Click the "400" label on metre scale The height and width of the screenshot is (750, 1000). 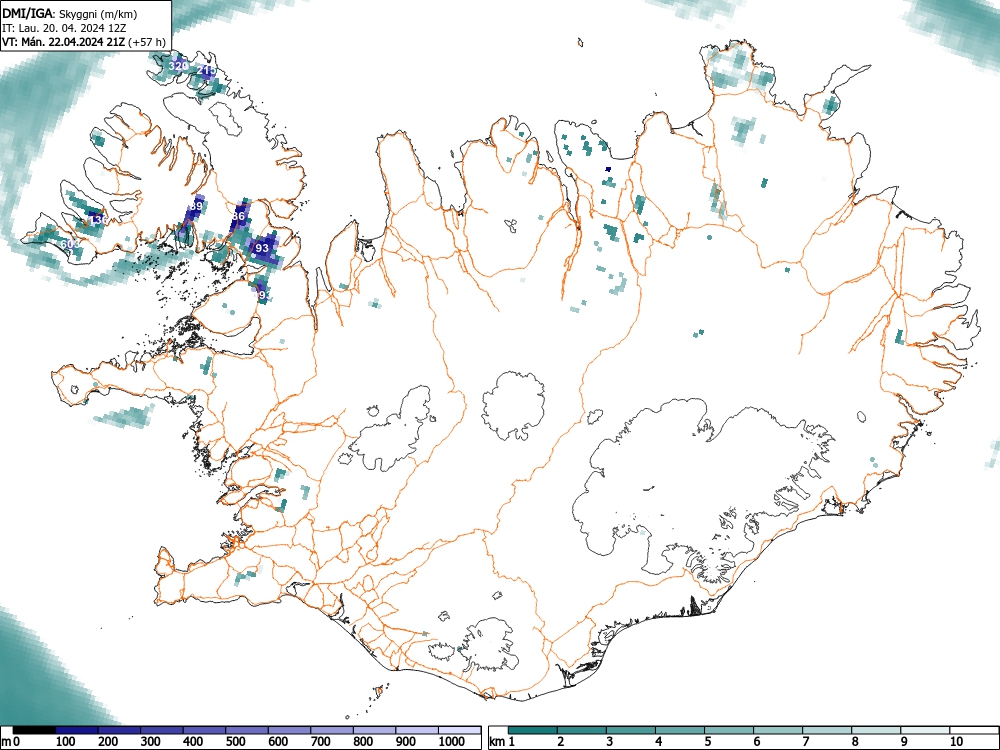pyautogui.click(x=193, y=741)
